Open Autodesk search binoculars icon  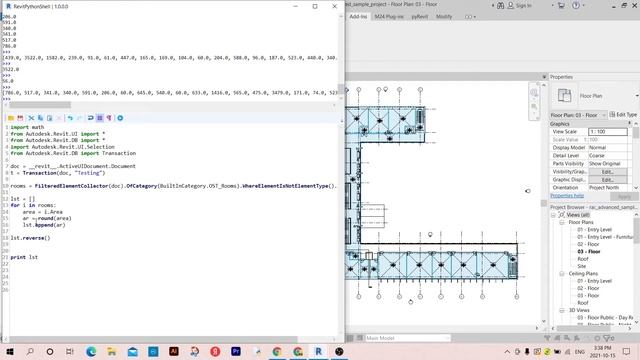(500, 6)
